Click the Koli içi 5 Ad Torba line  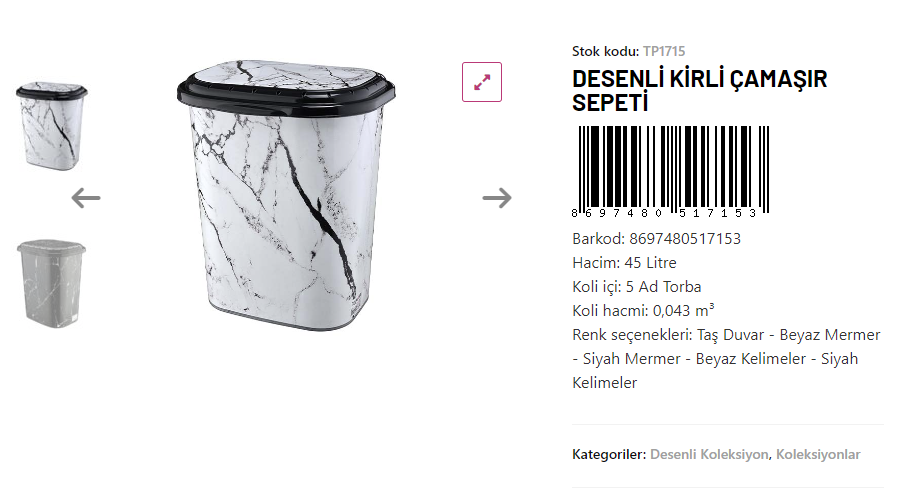point(637,287)
